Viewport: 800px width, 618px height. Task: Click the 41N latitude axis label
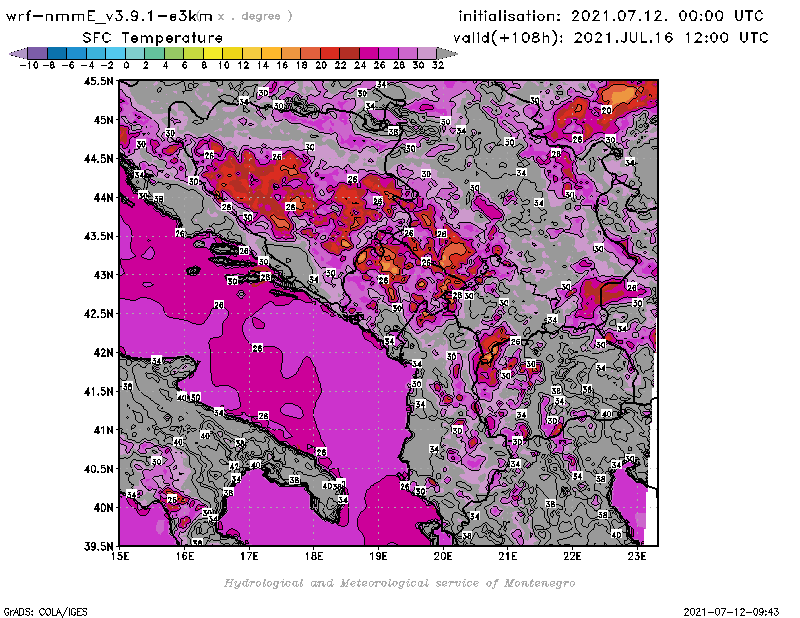104,430
